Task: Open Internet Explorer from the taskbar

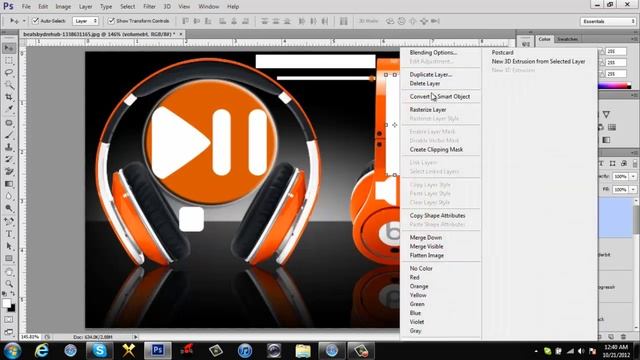Action: [x=42, y=351]
